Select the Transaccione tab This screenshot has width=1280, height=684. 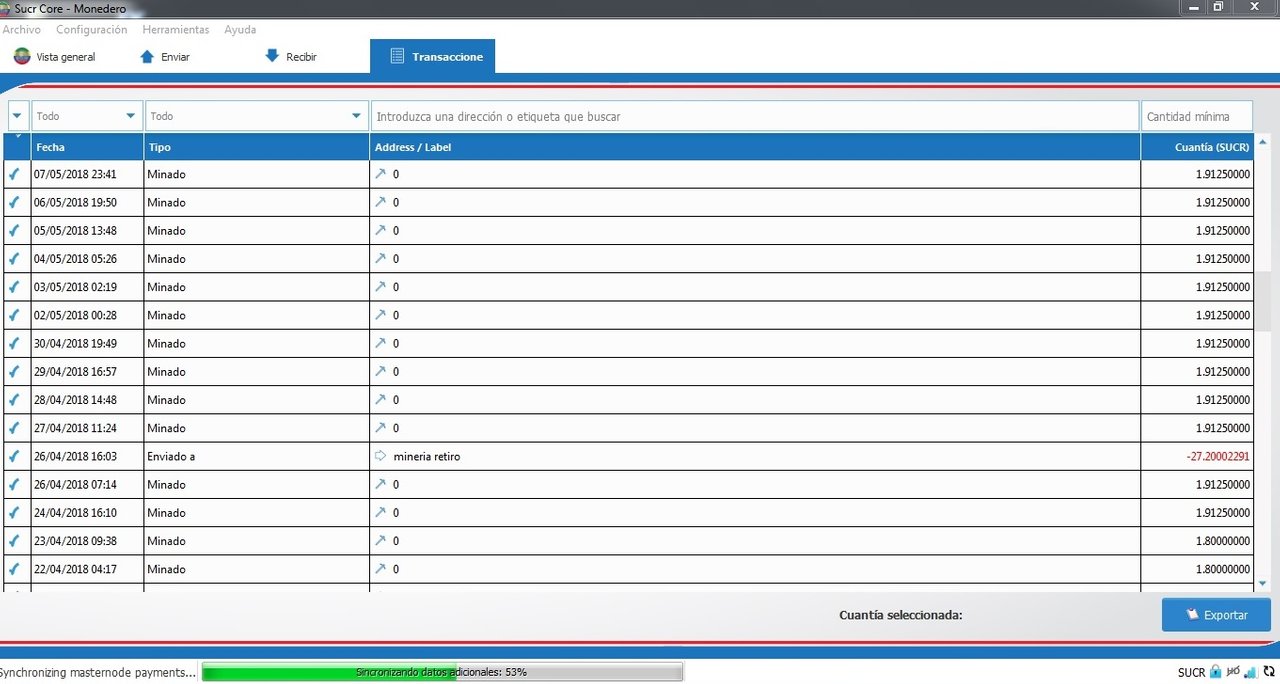pos(432,57)
